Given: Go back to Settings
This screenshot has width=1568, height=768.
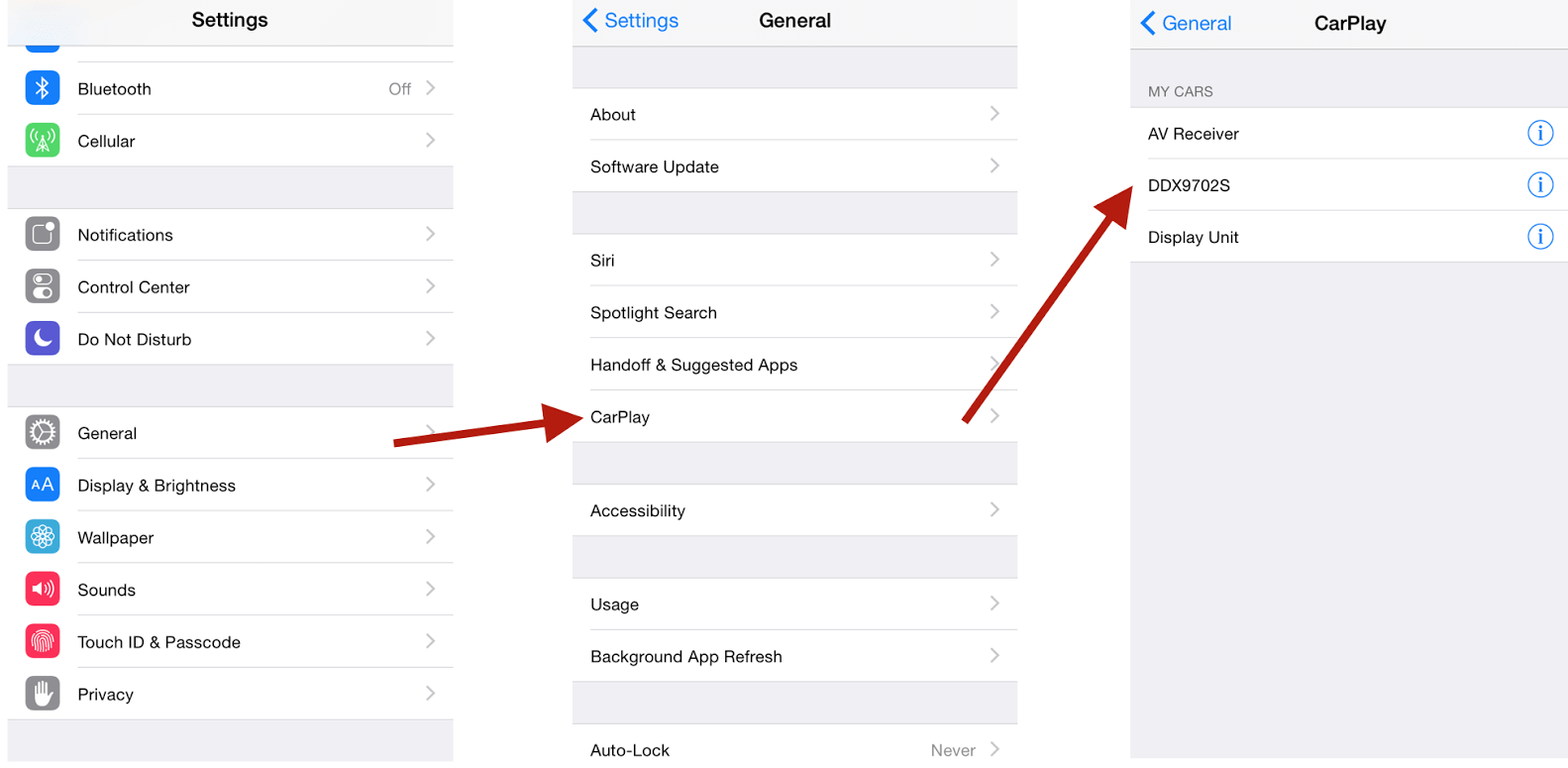Looking at the screenshot, I should coord(631,21).
